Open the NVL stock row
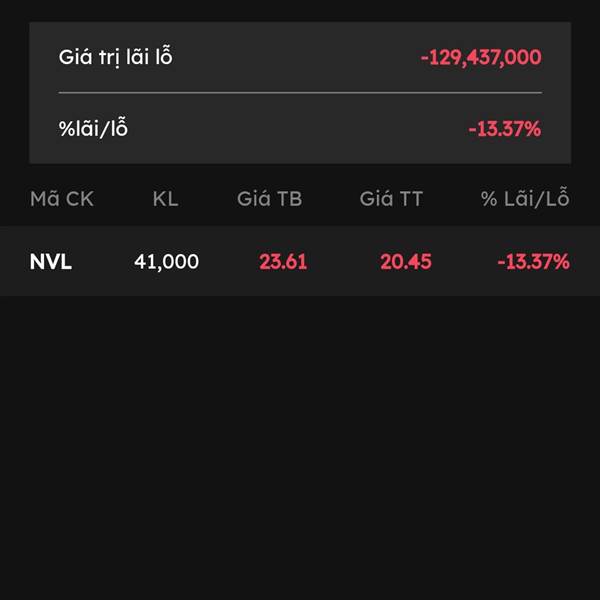Screen dimensions: 600x600 (300, 261)
